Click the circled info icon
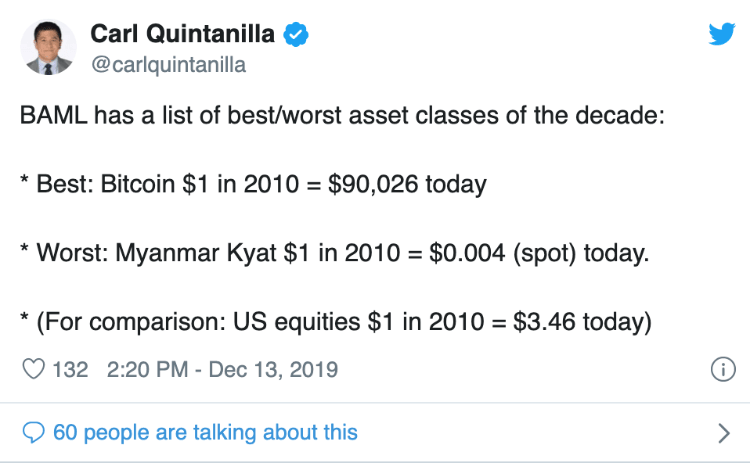Viewport: 750px width, 463px height. [721, 370]
